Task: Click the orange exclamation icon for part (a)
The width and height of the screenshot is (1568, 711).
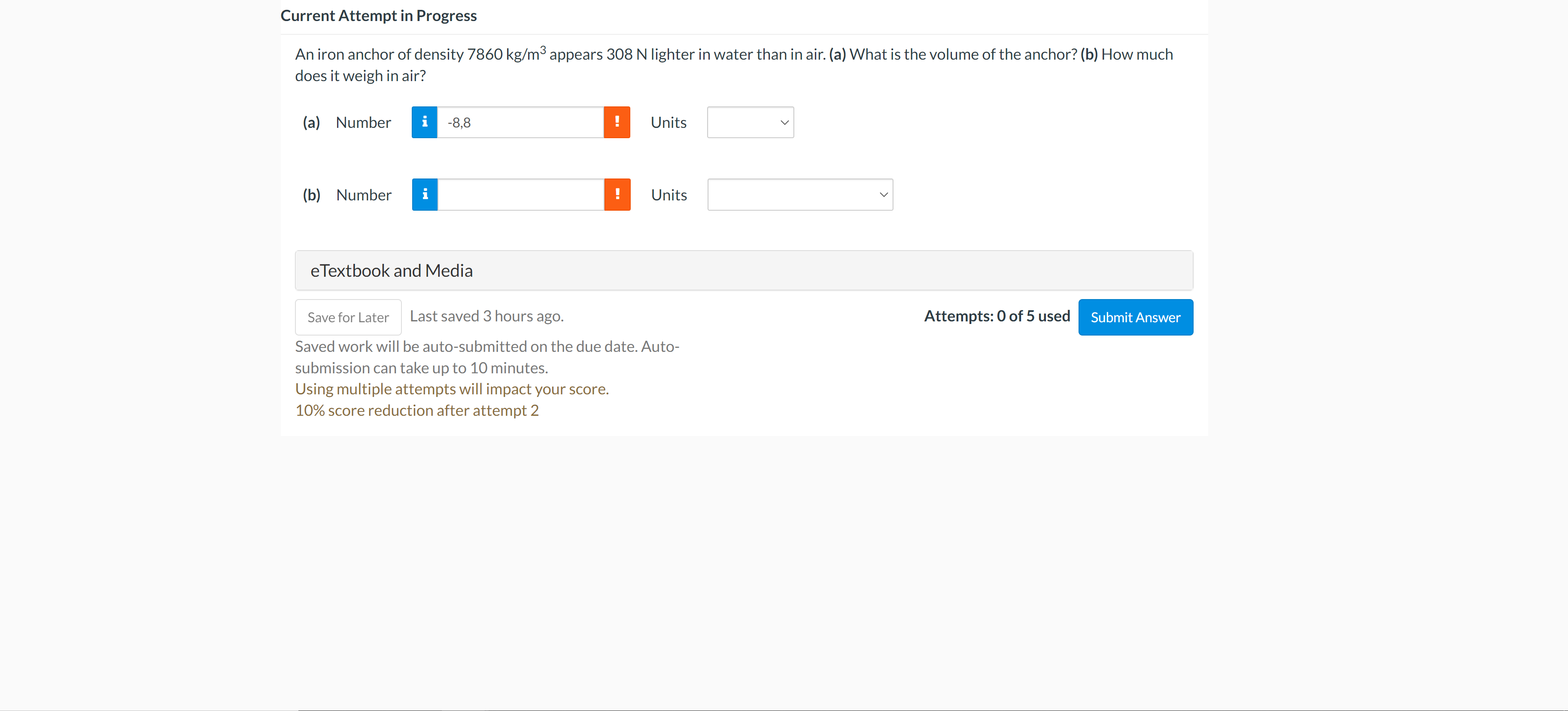Action: coord(617,122)
